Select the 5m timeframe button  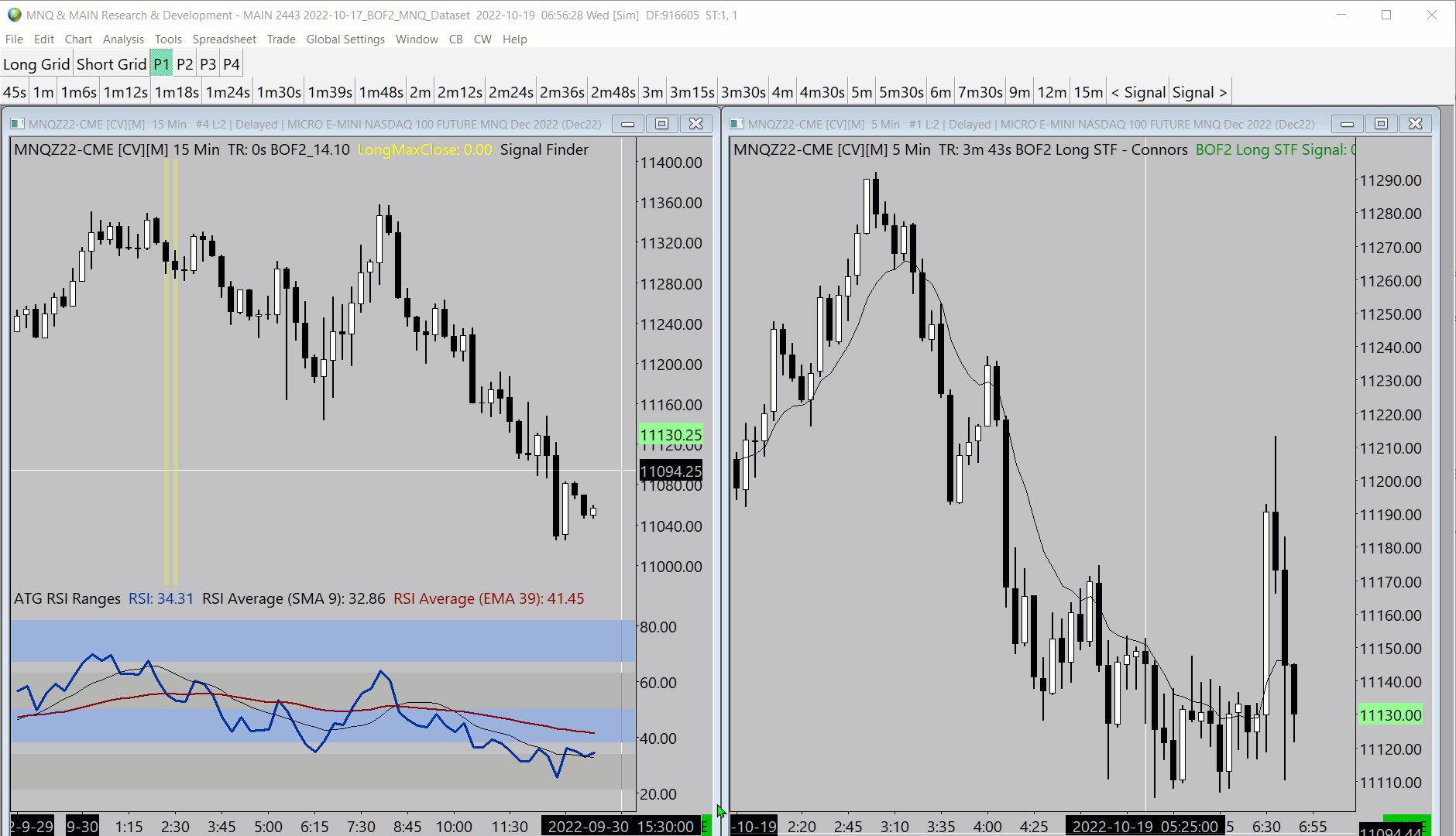pyautogui.click(x=862, y=92)
